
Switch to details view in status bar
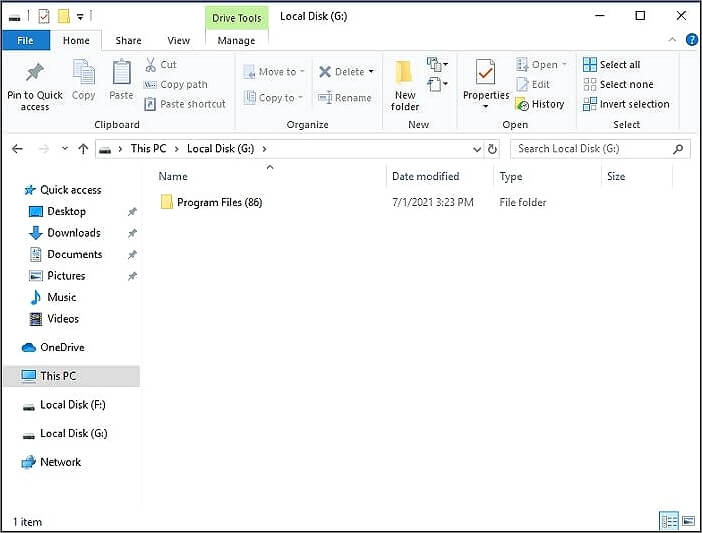point(669,521)
